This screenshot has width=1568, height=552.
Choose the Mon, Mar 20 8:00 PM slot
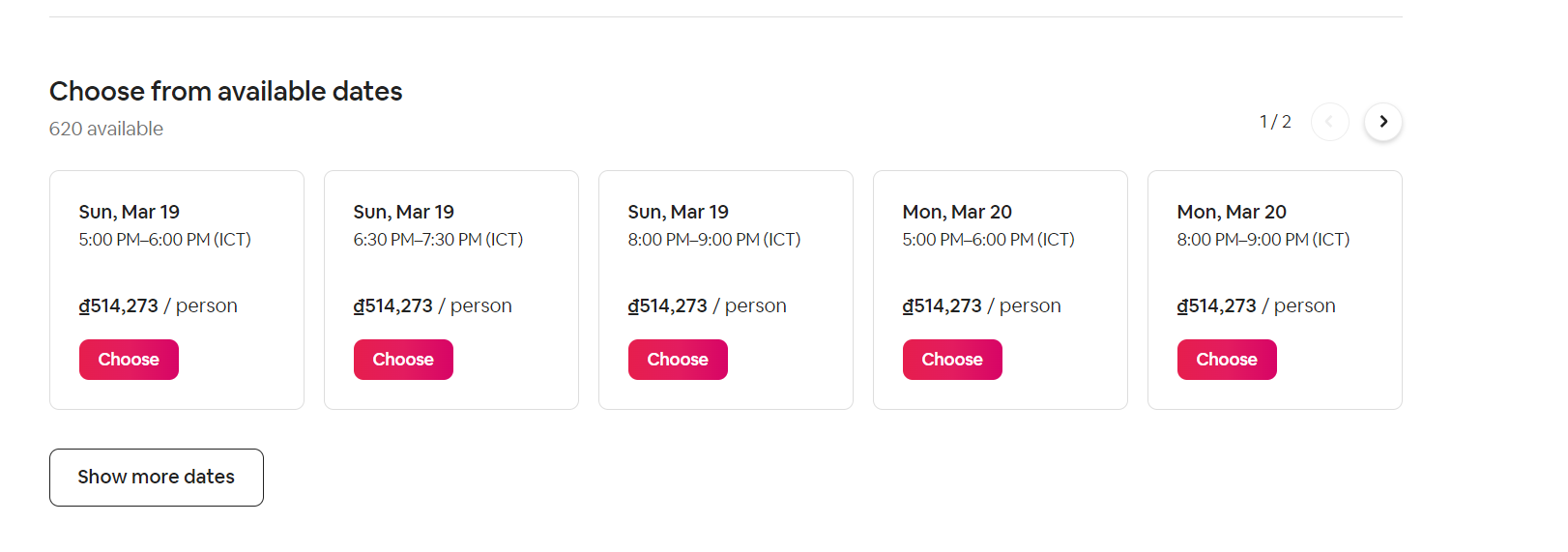click(x=1227, y=360)
